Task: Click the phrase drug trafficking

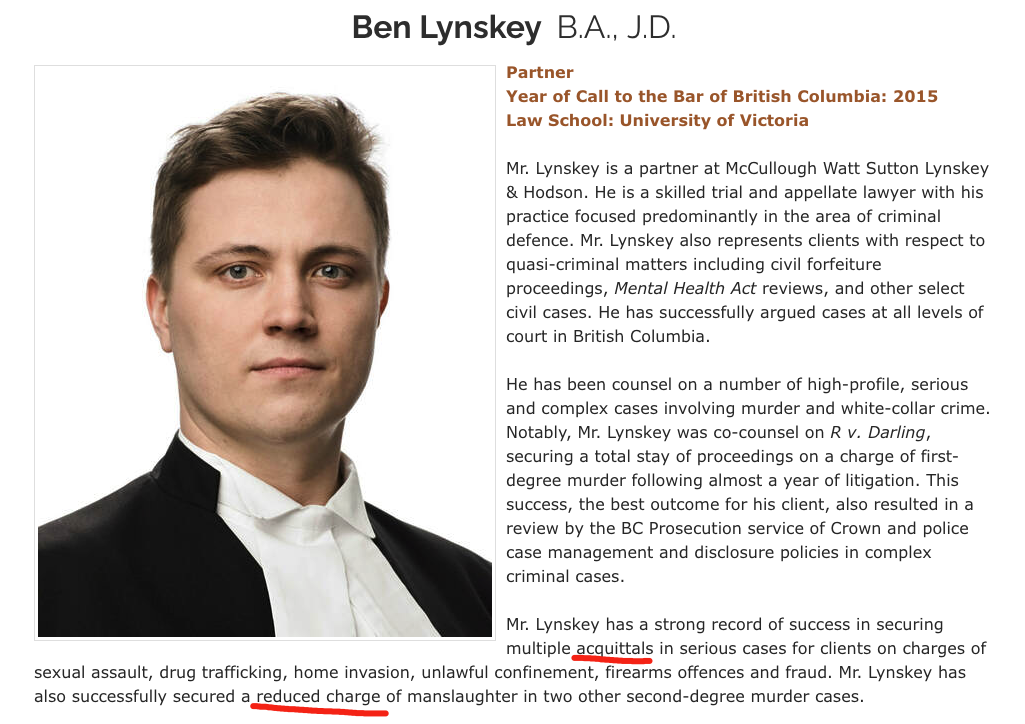Action: pyautogui.click(x=220, y=672)
